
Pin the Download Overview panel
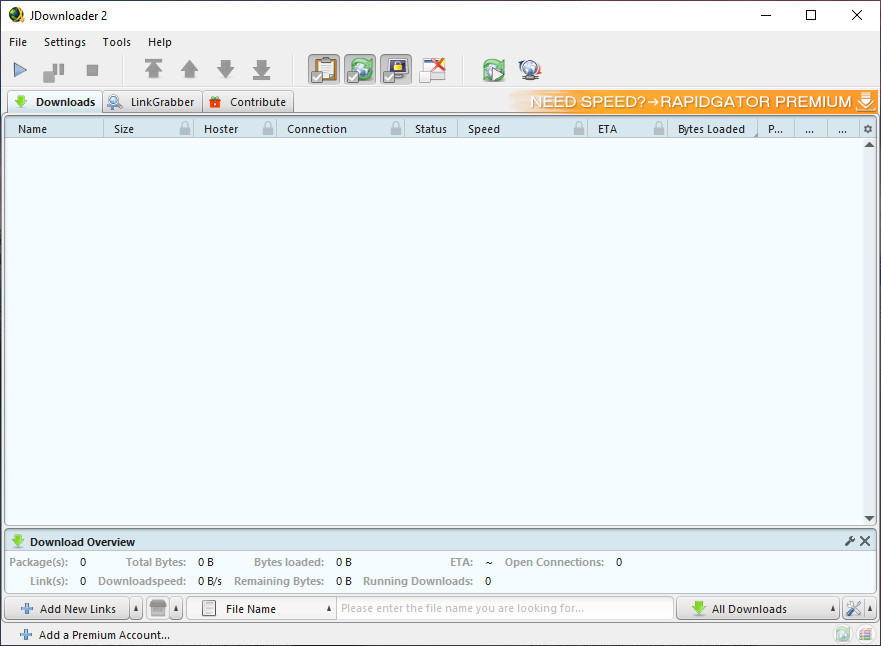[848, 540]
